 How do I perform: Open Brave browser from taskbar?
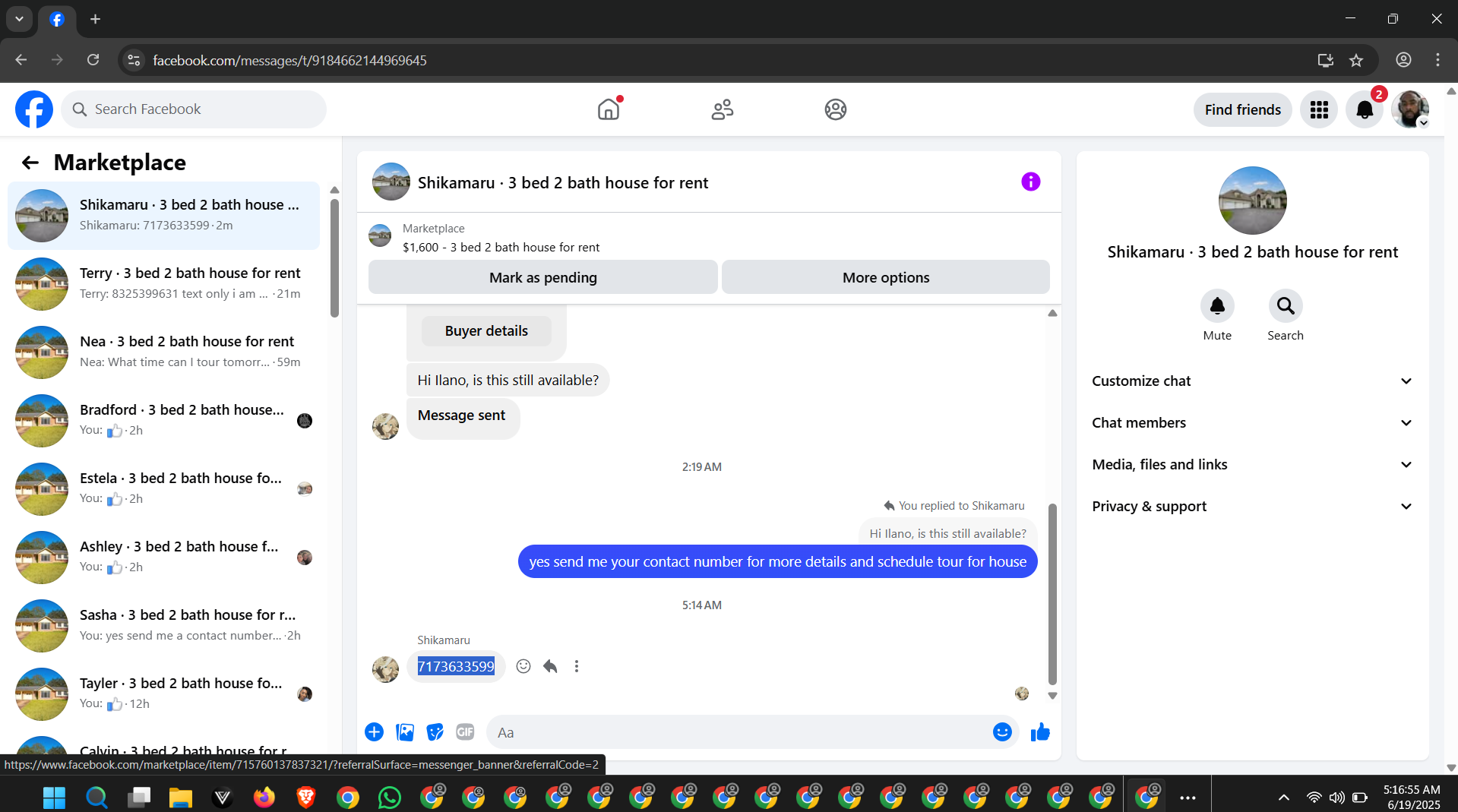pyautogui.click(x=305, y=798)
